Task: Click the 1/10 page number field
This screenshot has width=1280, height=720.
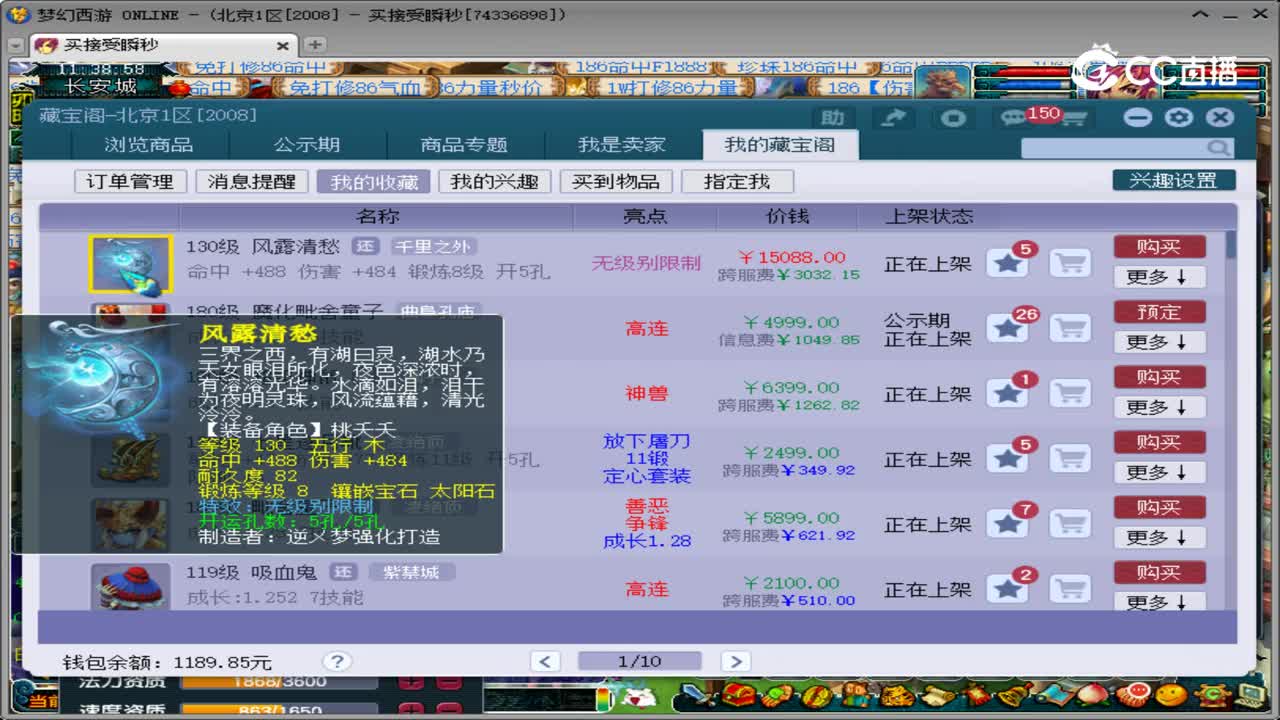Action: pyautogui.click(x=639, y=661)
